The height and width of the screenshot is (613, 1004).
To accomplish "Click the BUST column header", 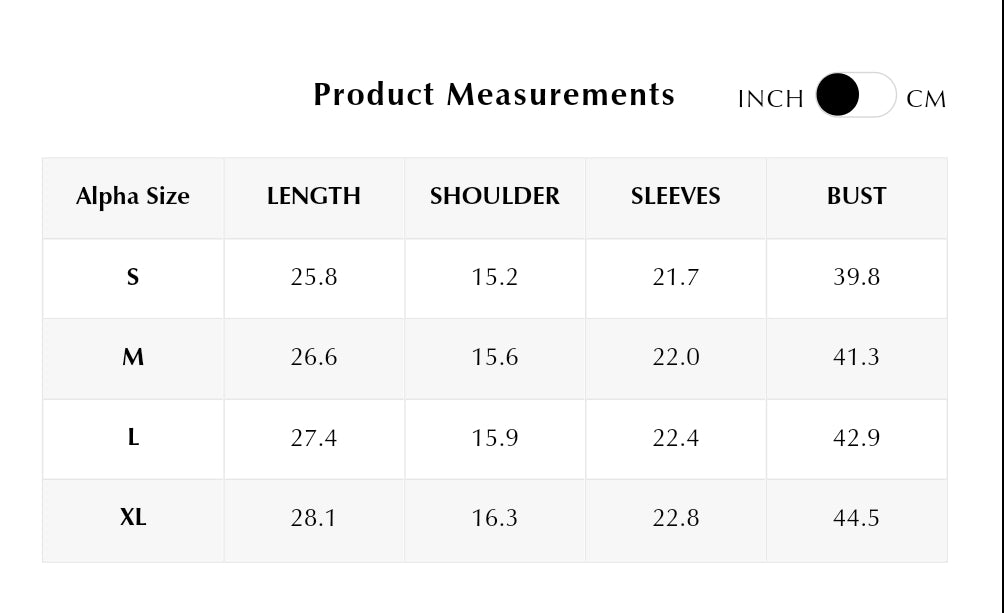I will pos(857,196).
